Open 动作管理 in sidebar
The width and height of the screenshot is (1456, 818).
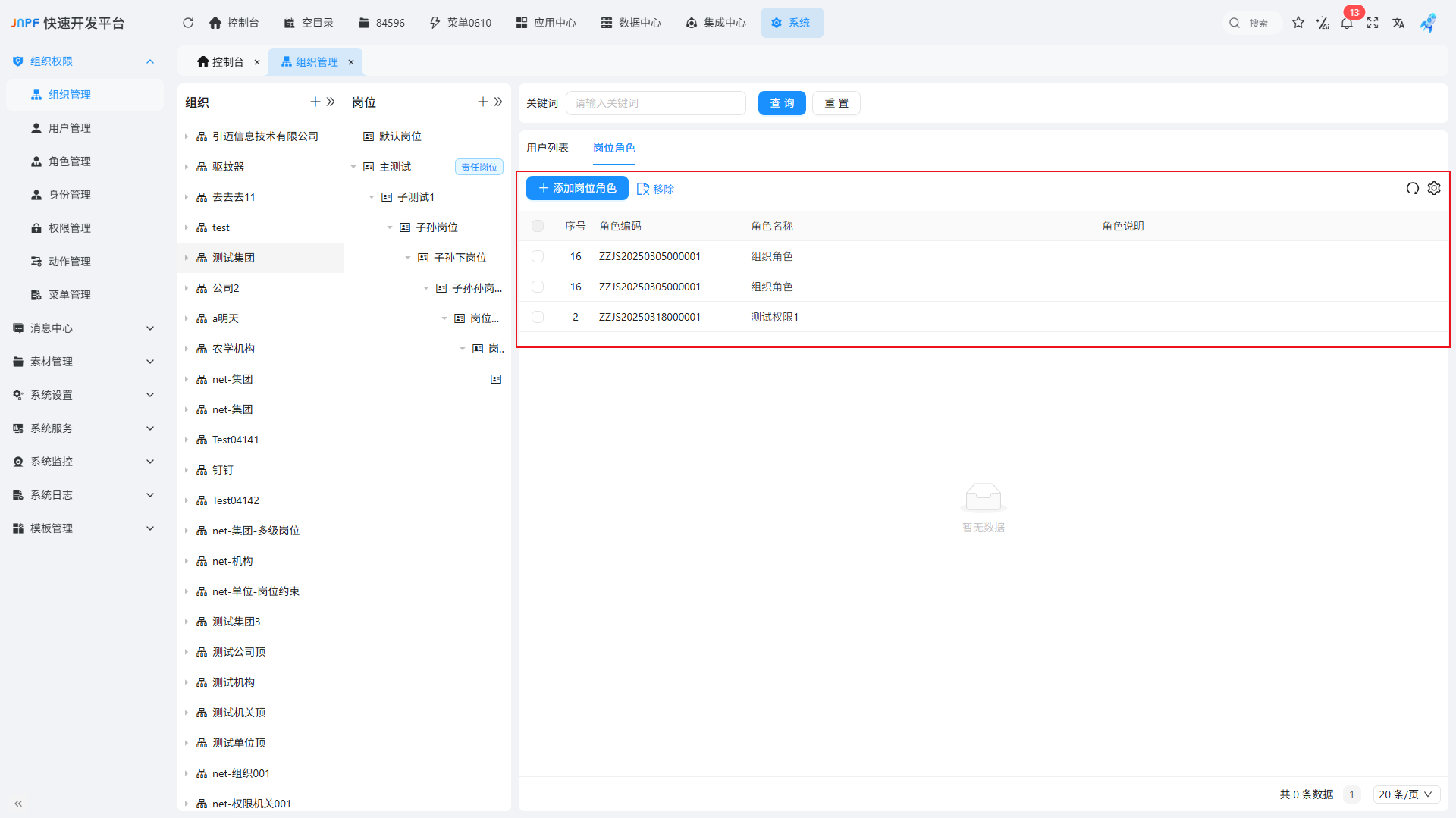click(85, 262)
